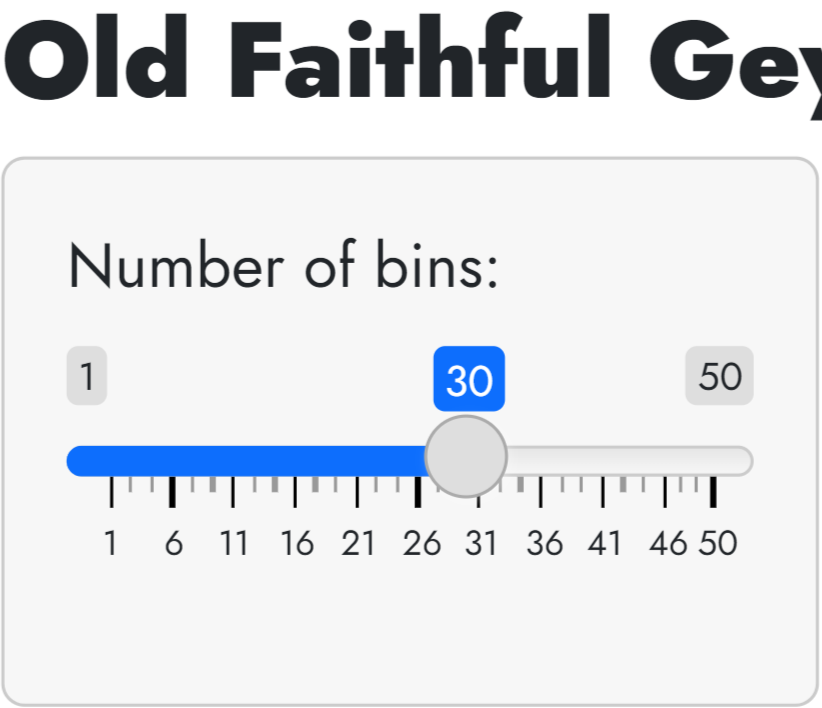Click the 41 tick label on the scale
Viewport: 822px width, 708px height.
pos(604,544)
